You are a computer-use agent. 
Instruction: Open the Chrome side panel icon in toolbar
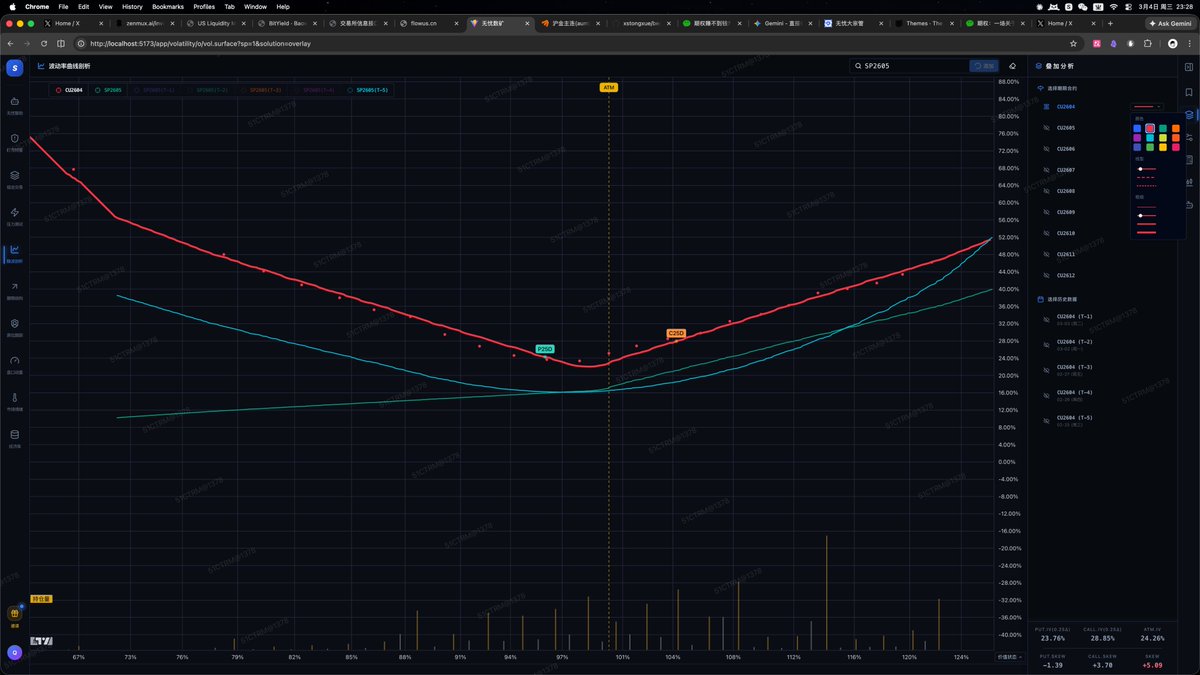tap(62, 43)
